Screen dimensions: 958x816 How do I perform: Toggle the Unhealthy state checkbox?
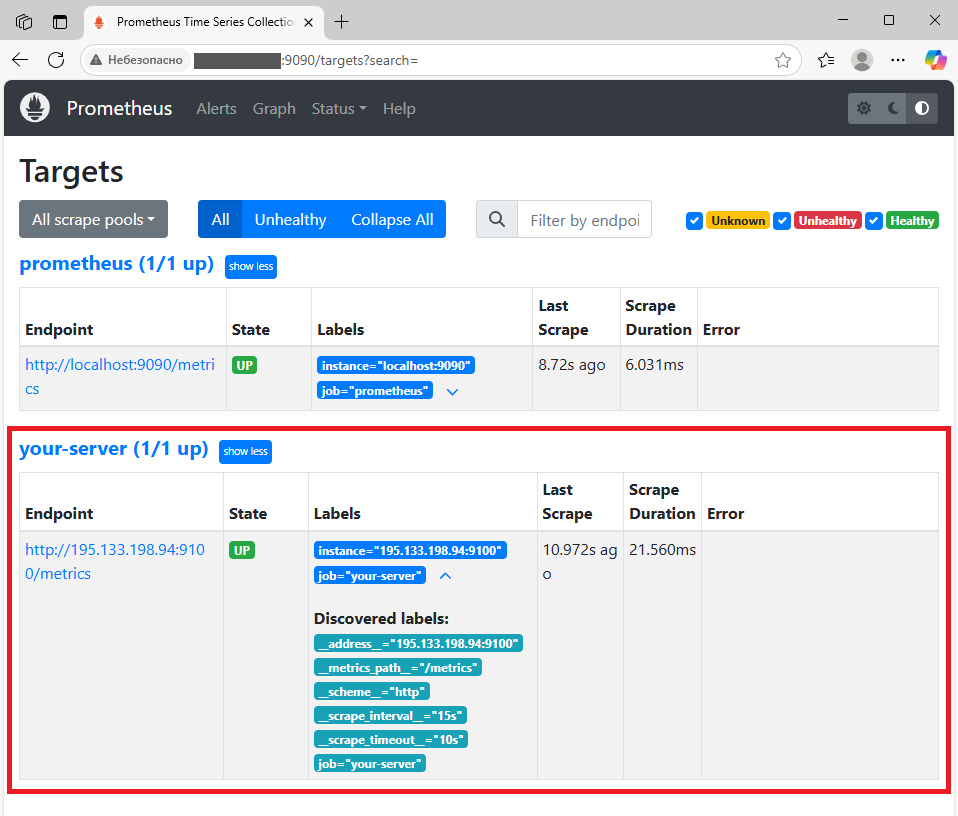click(x=782, y=220)
